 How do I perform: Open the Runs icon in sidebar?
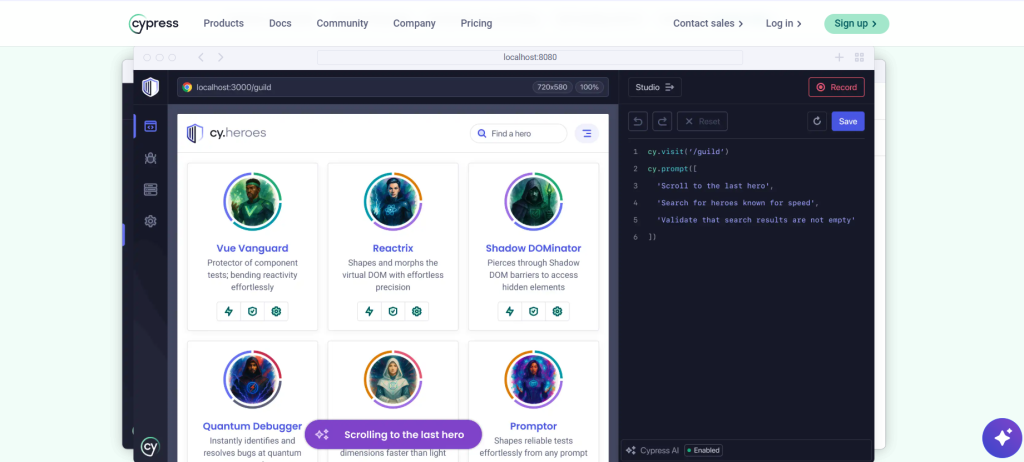[150, 189]
